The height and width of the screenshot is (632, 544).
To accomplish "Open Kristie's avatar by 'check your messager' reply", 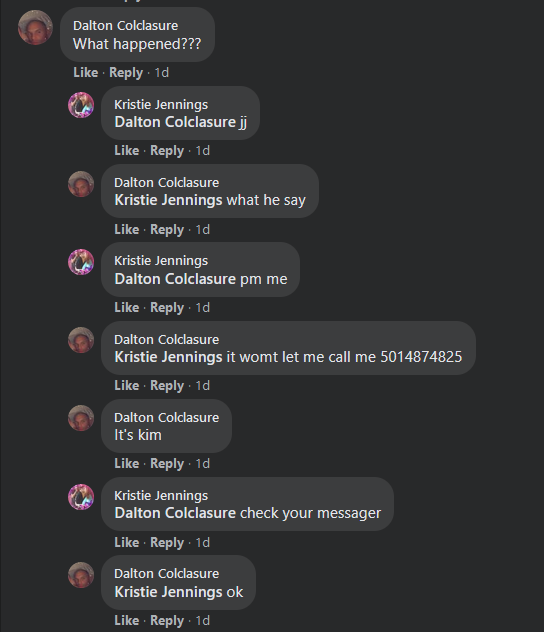I will tap(81, 497).
